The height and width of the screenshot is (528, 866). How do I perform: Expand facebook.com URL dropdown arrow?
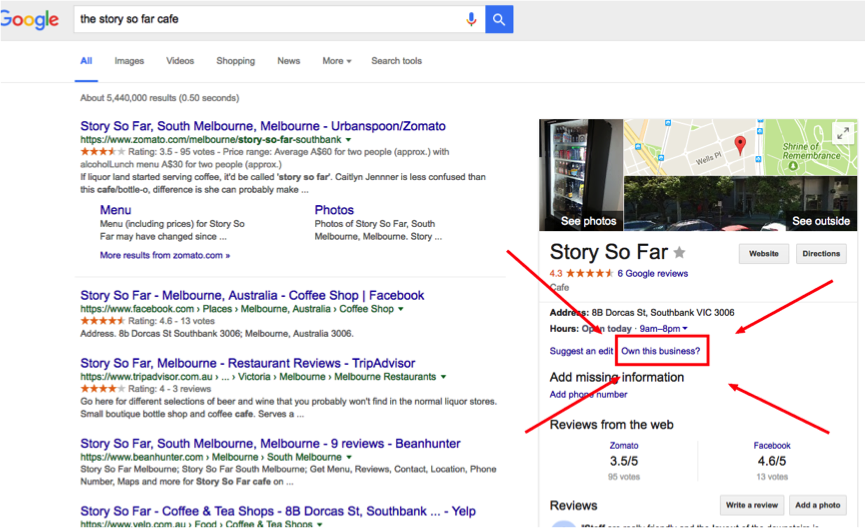pos(400,309)
